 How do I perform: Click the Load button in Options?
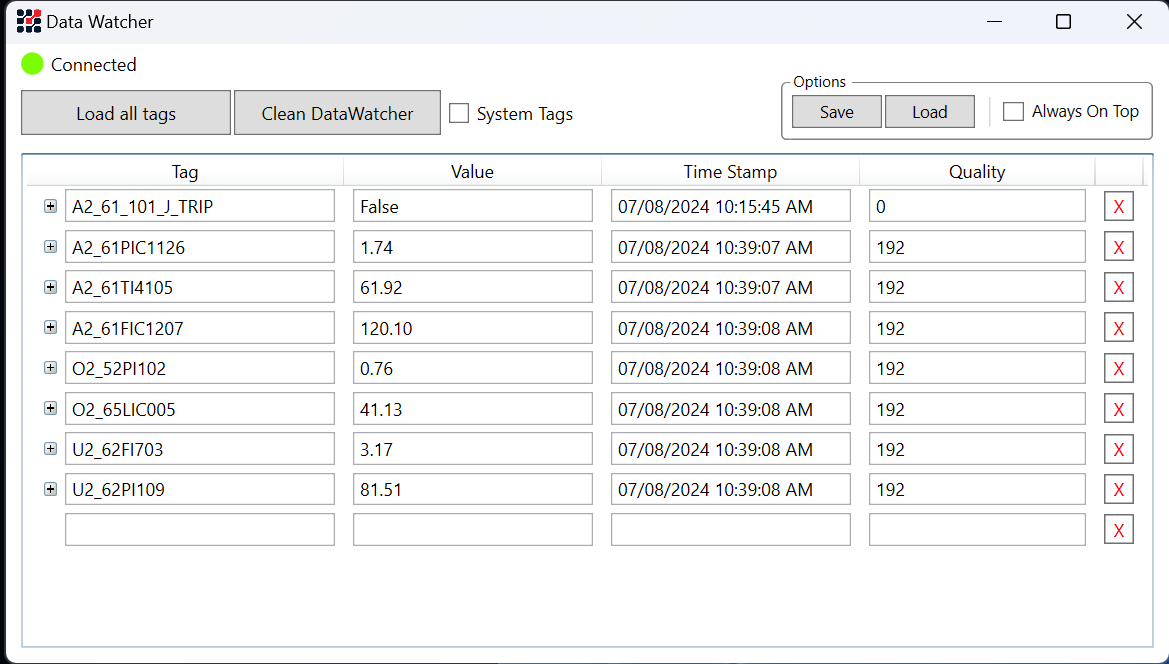point(929,112)
